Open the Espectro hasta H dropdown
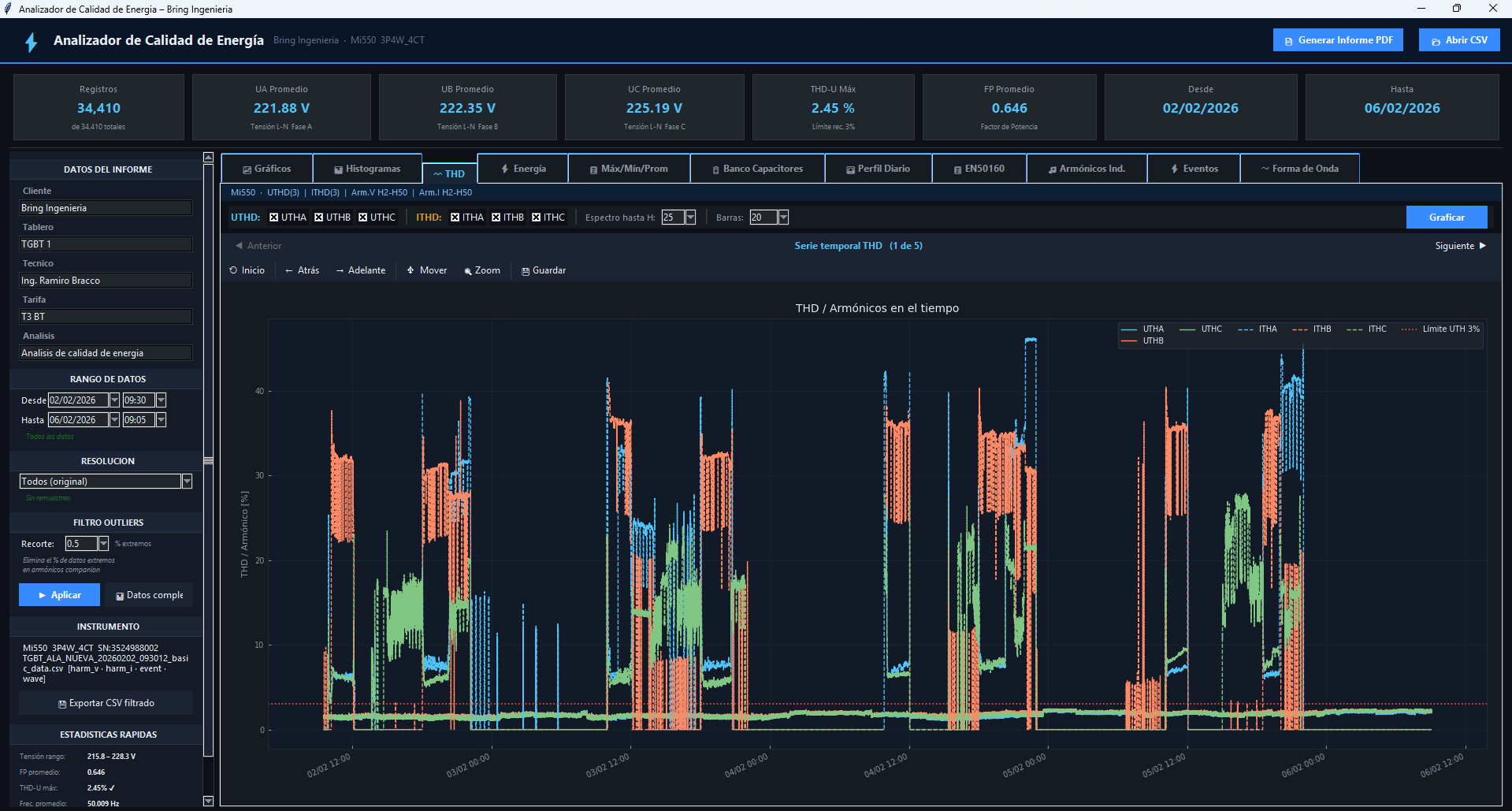 point(691,218)
